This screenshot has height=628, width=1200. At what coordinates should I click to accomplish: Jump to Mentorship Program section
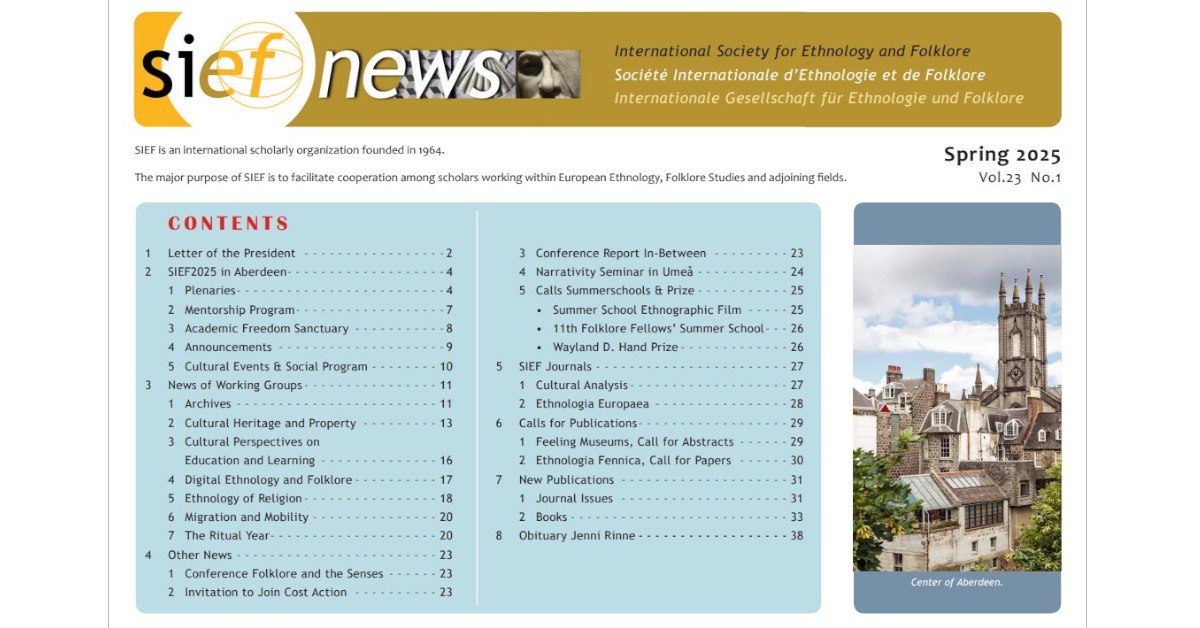tap(239, 310)
